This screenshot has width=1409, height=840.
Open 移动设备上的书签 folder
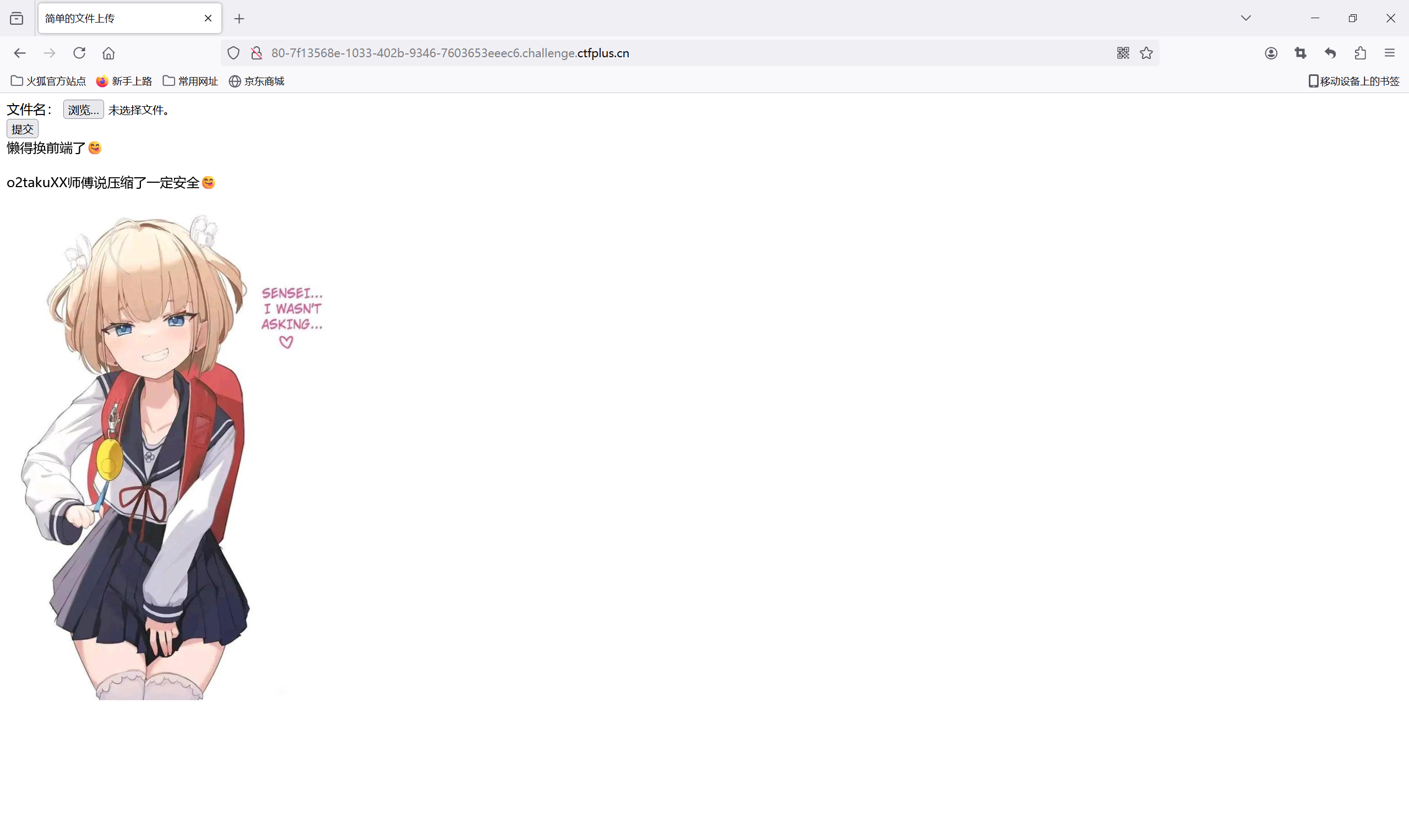point(1353,81)
